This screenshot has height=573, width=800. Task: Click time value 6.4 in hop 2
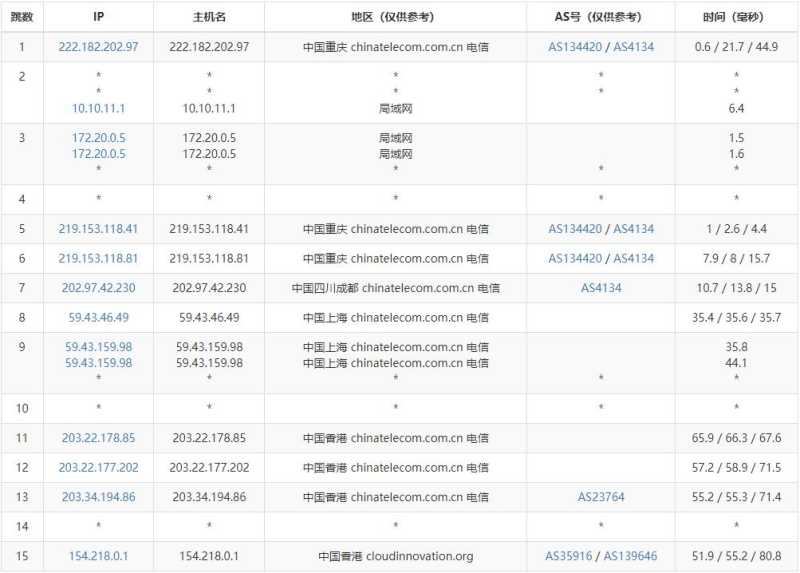pos(736,108)
